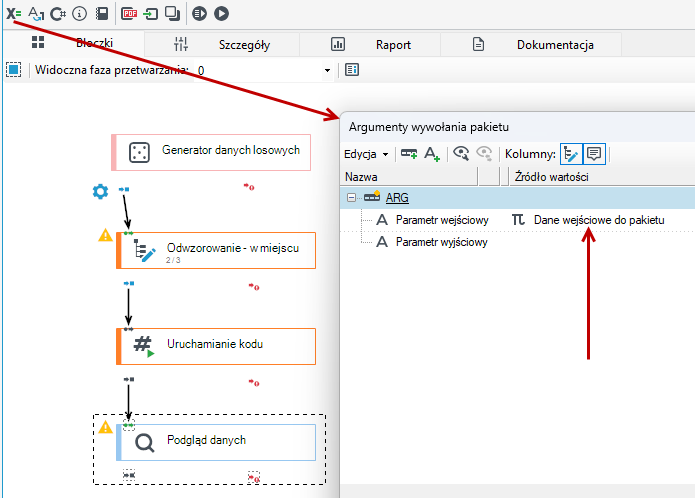
Task: Open the C# code icon in the toolbar
Action: [58, 14]
